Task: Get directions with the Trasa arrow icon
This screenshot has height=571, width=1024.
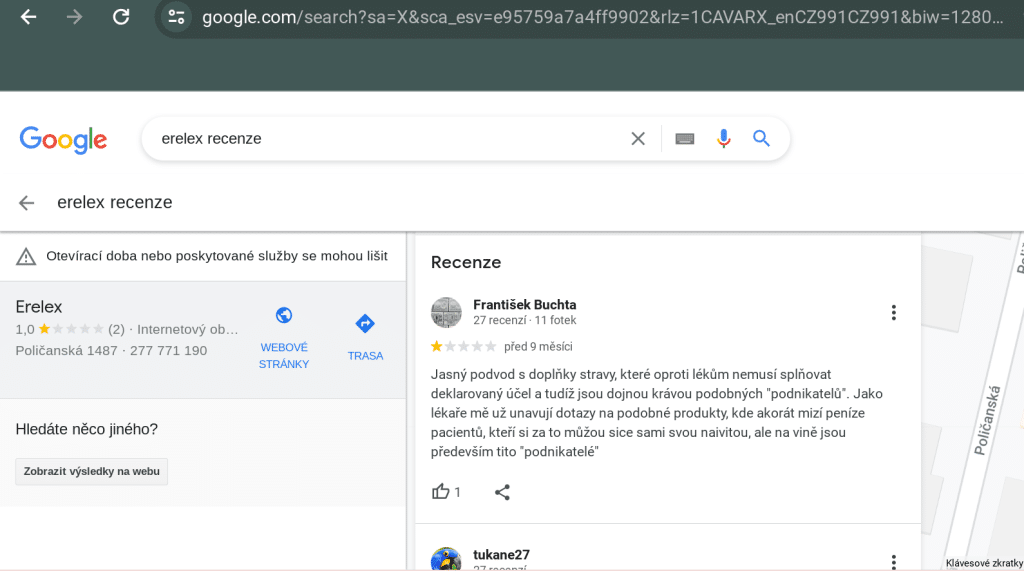Action: pos(365,323)
